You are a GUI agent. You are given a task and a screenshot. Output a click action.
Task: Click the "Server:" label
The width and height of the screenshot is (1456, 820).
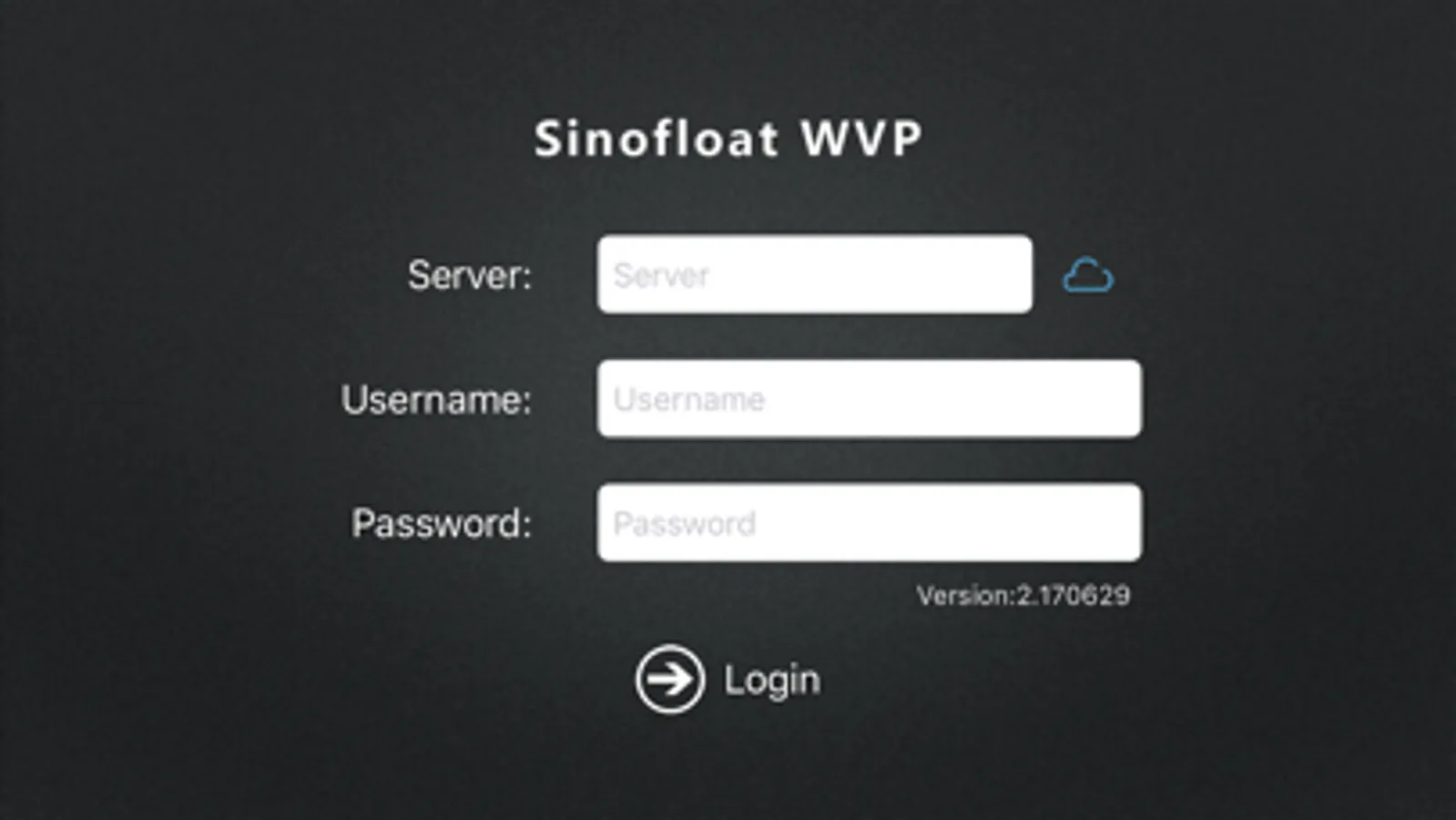pos(469,275)
